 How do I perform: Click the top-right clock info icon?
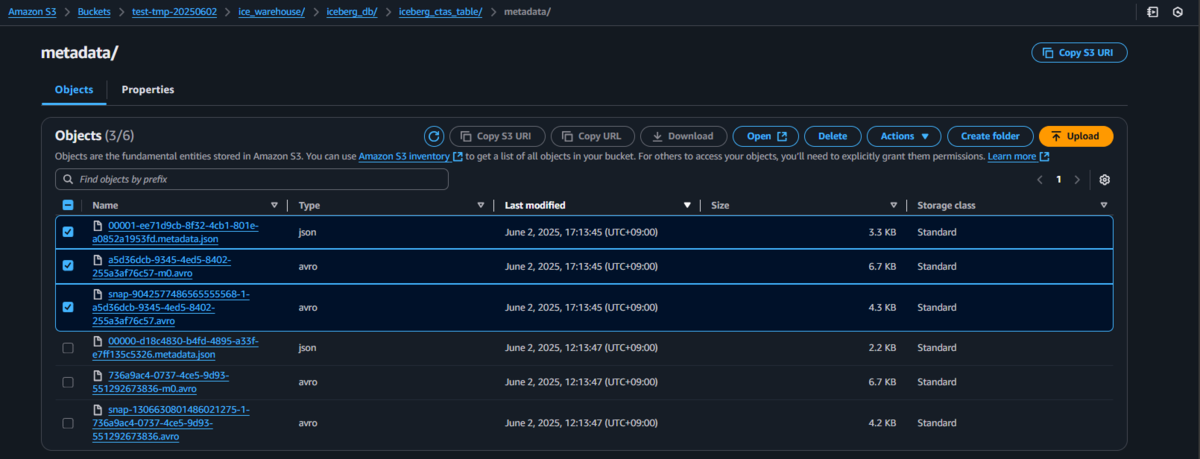(1178, 12)
